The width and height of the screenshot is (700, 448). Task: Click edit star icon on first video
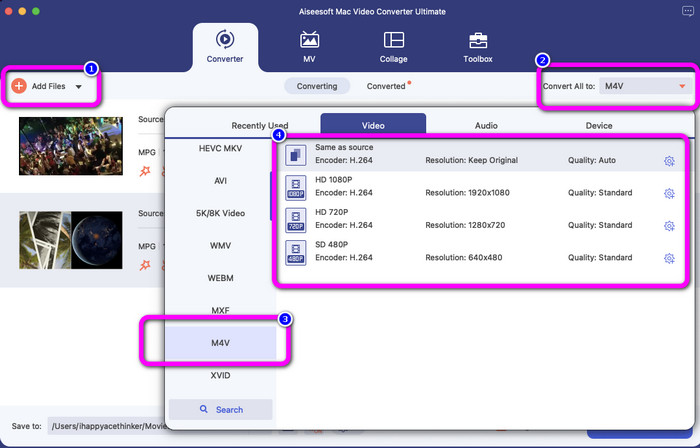[145, 171]
